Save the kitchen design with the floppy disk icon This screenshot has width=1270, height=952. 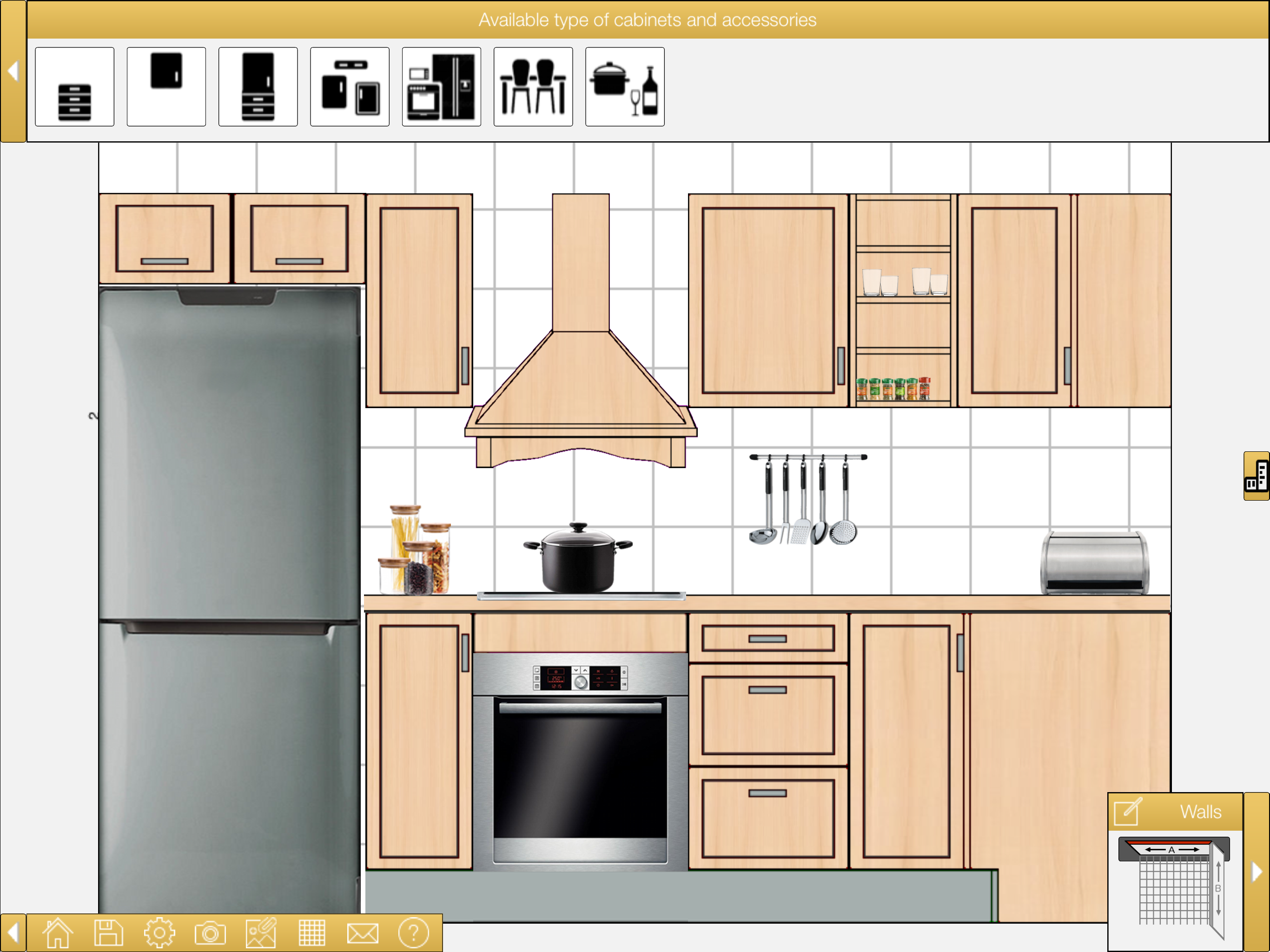point(108,933)
